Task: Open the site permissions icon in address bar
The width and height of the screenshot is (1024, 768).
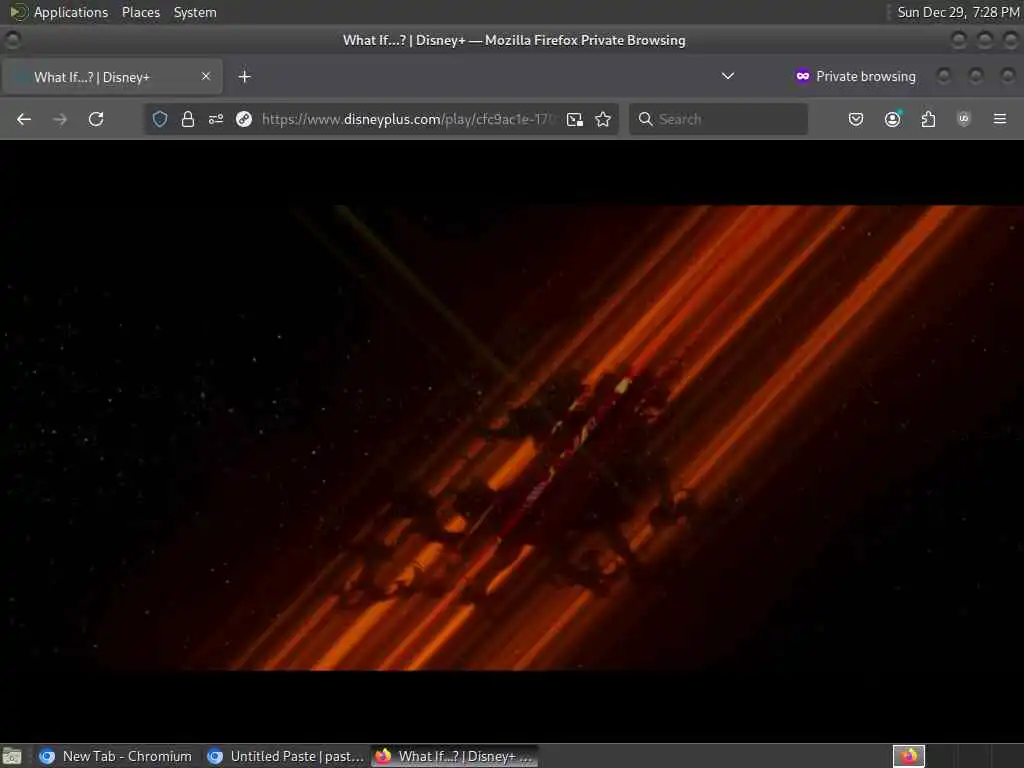Action: click(x=216, y=119)
